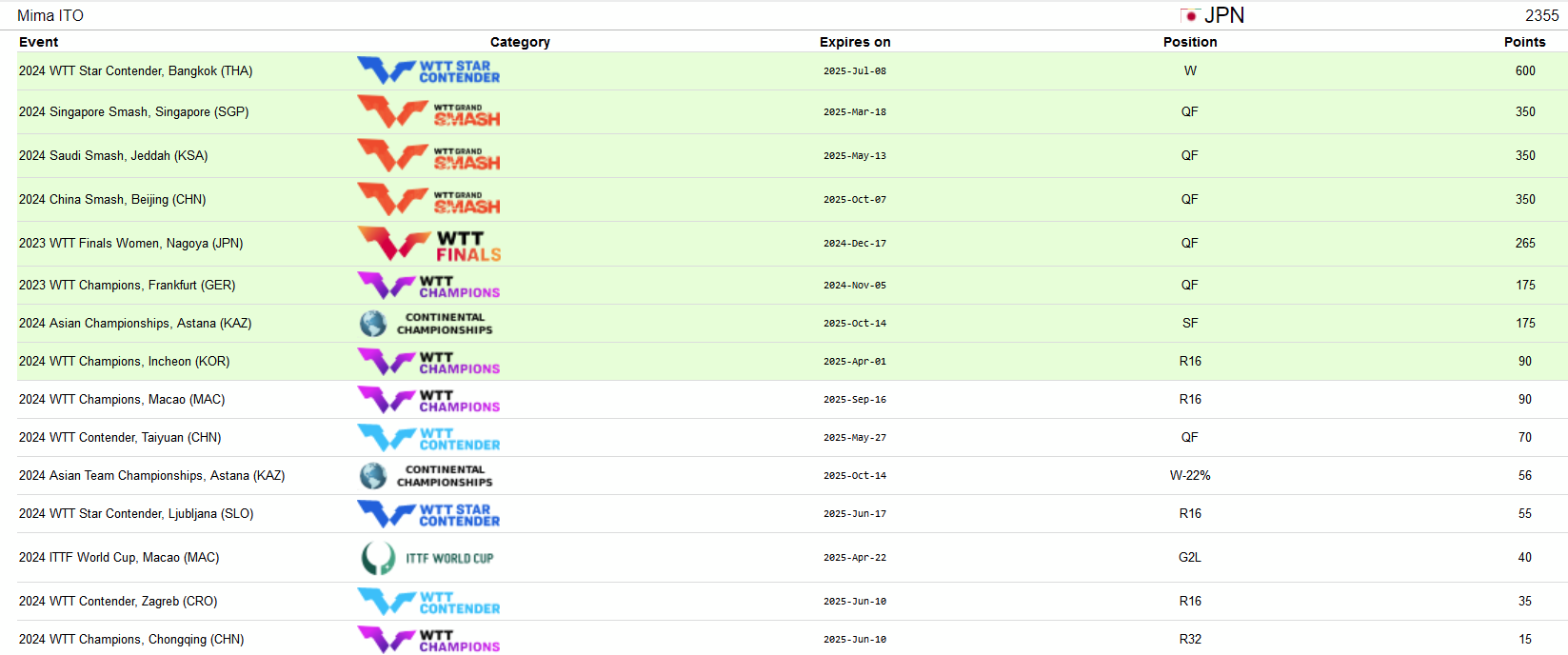Click the WTT Star Contender logo in Bangkok row
Viewport: 1568px width, 655px height.
pos(428,71)
